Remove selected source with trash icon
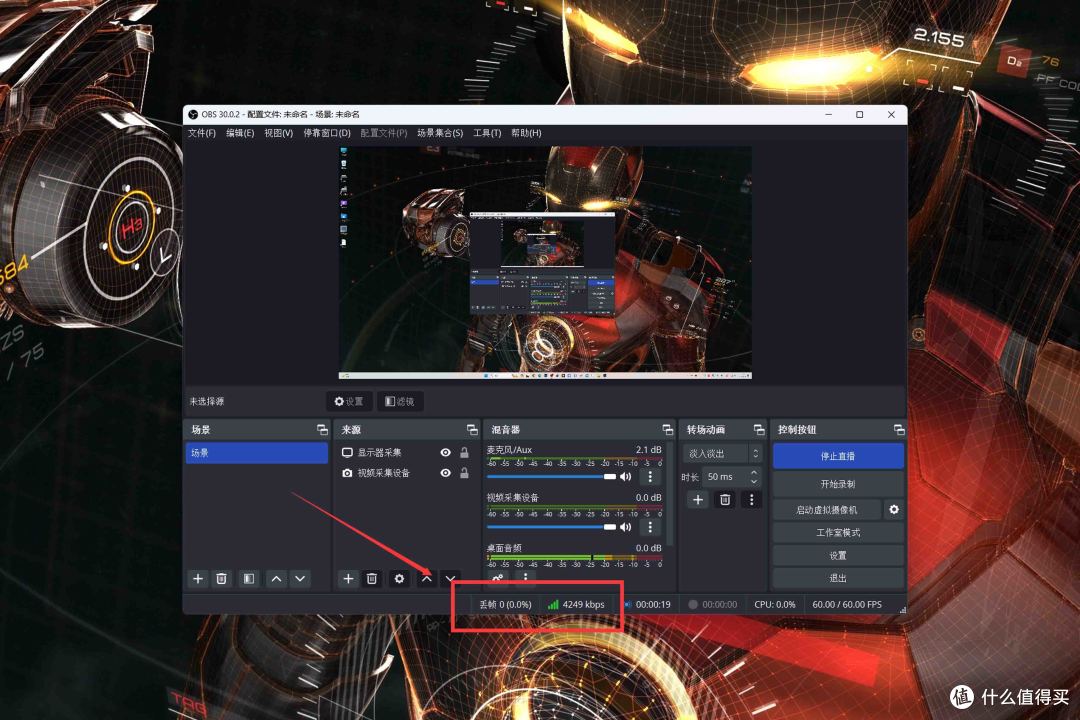1080x720 pixels. pos(371,579)
